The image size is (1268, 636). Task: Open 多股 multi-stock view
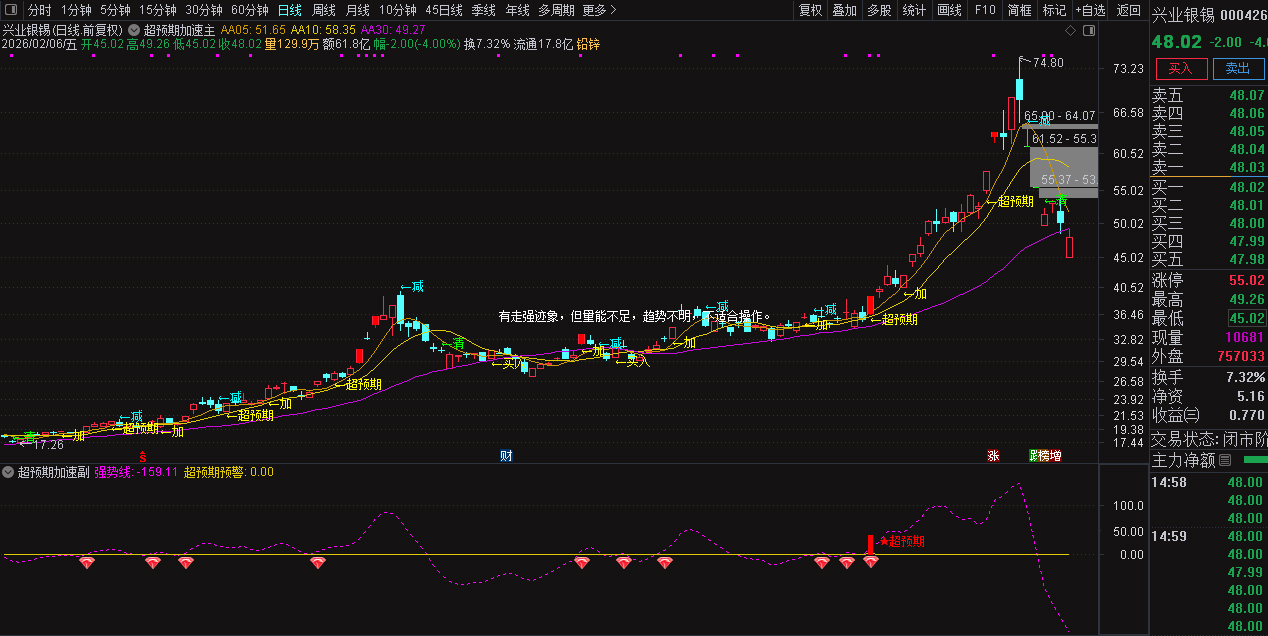pyautogui.click(x=879, y=10)
